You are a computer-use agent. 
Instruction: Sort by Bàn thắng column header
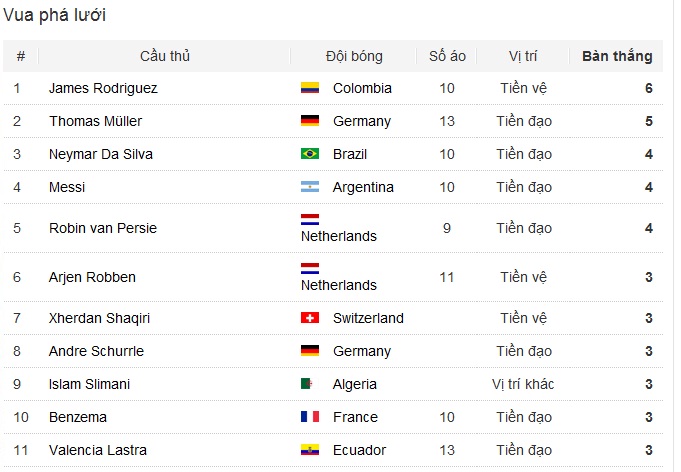click(x=617, y=56)
